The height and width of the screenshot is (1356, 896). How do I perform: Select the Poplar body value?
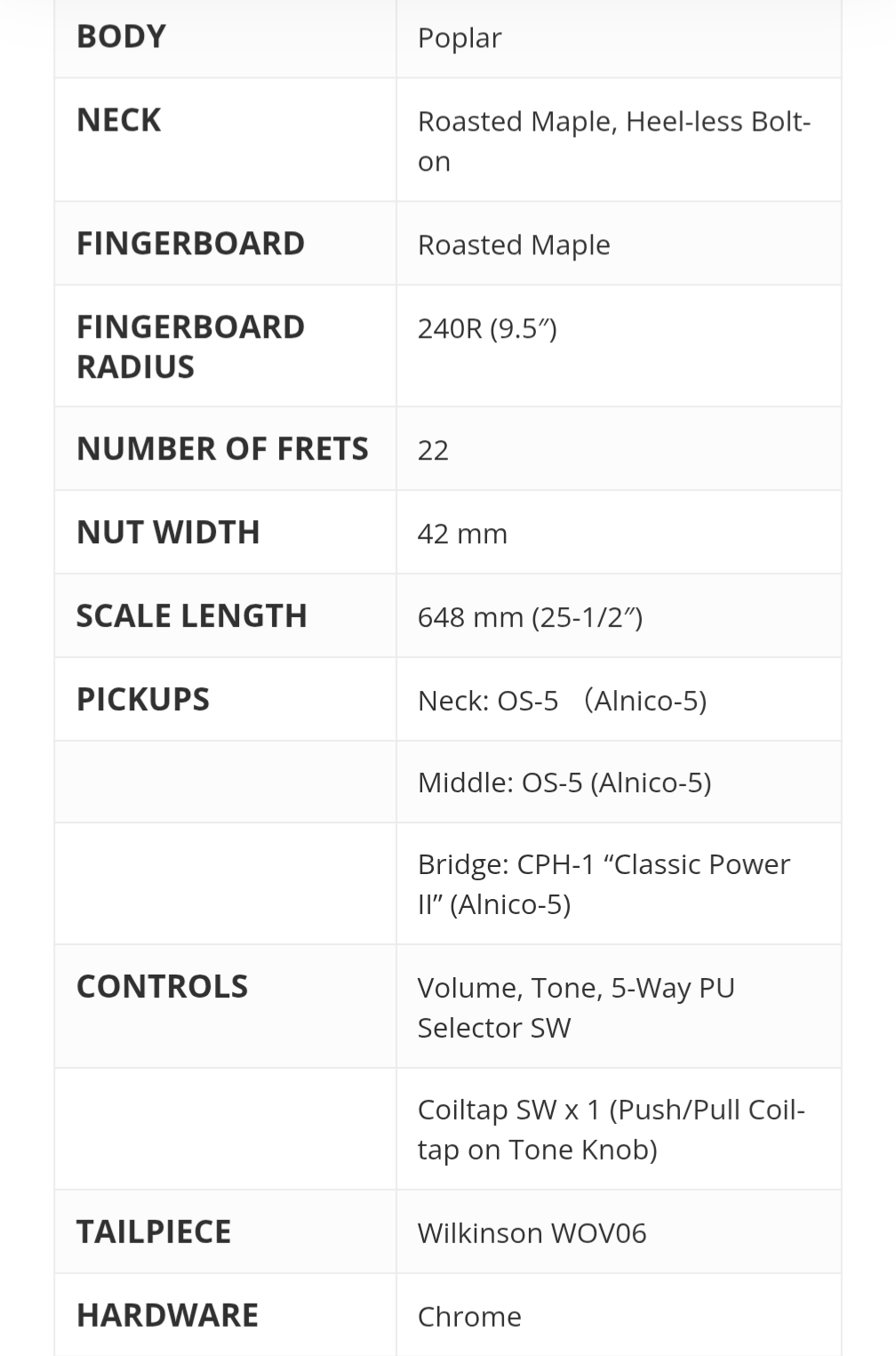click(460, 38)
